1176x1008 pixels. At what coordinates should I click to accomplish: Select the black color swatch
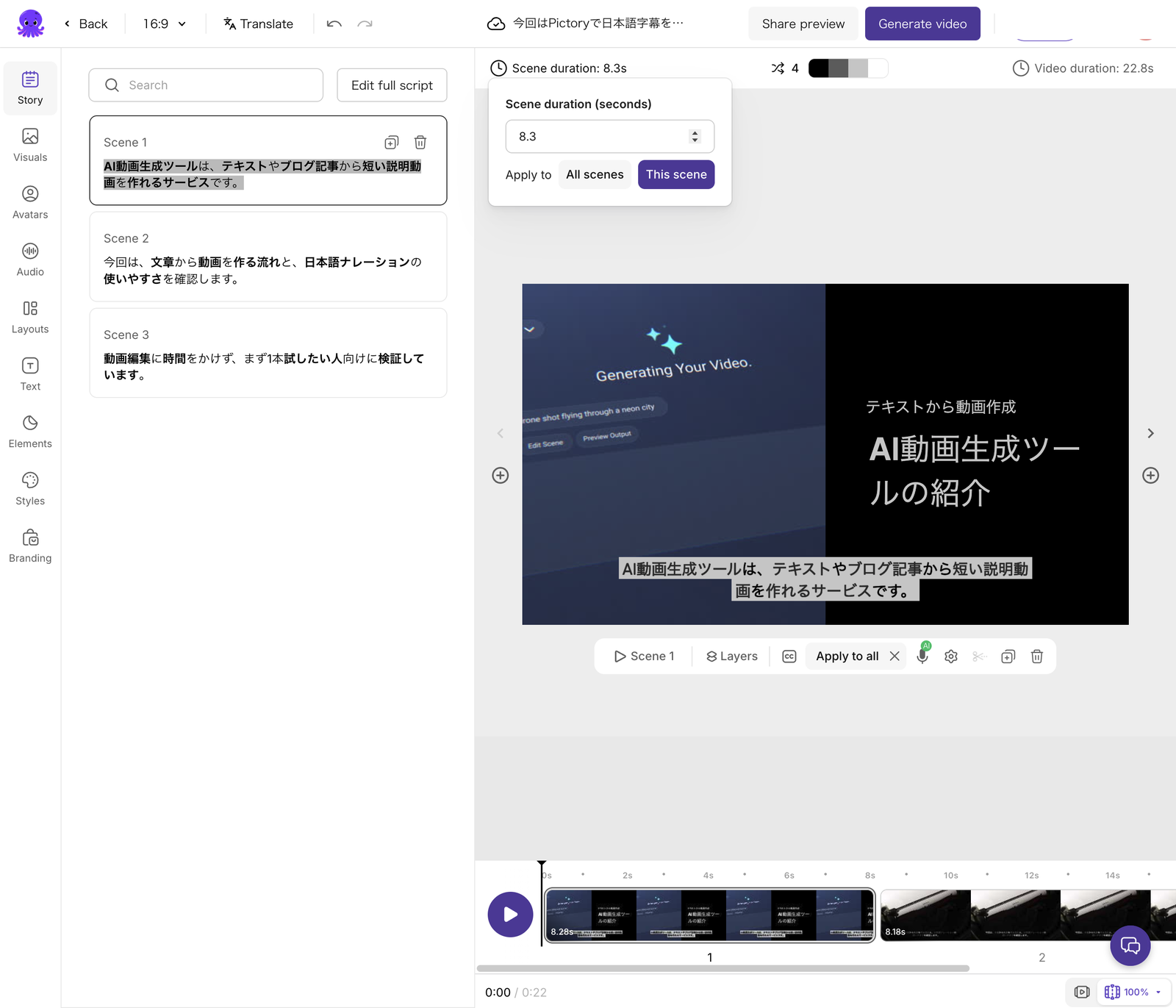point(818,68)
